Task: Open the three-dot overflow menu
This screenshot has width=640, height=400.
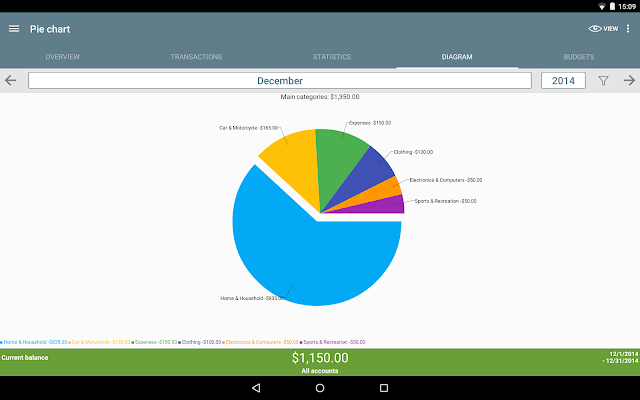Action: [628, 29]
